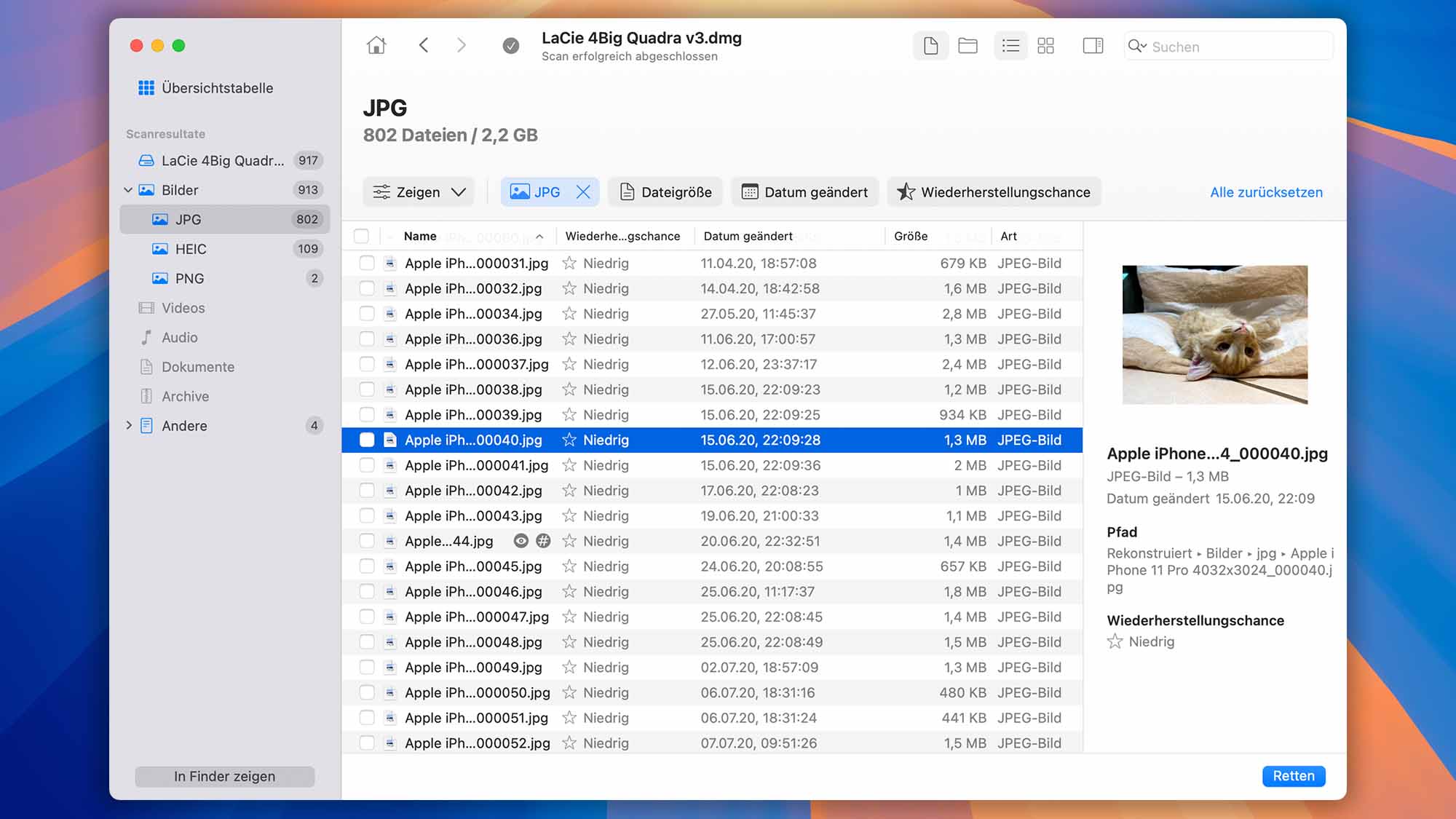This screenshot has height=819, width=1456.
Task: Navigate back with the left arrow
Action: click(424, 46)
